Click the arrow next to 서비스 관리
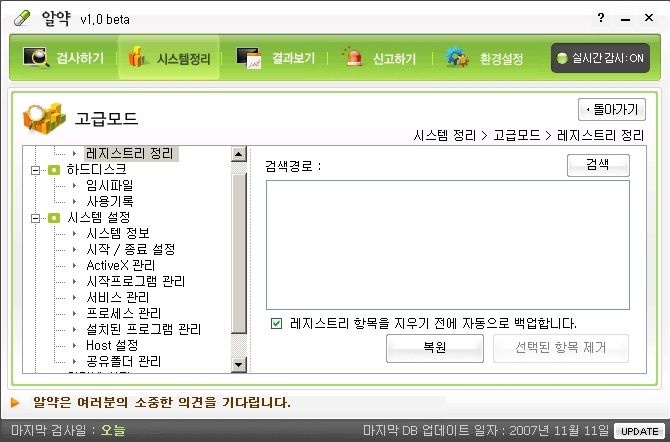The height and width of the screenshot is (442, 670). click(75, 297)
